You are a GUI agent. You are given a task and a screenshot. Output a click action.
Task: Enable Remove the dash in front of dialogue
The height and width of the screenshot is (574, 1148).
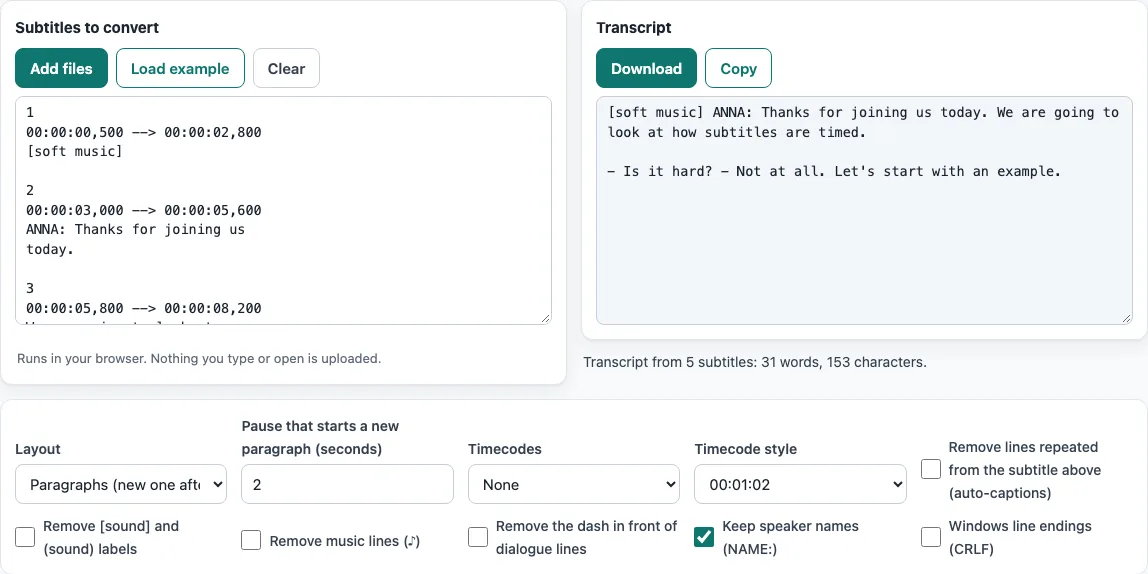(478, 537)
